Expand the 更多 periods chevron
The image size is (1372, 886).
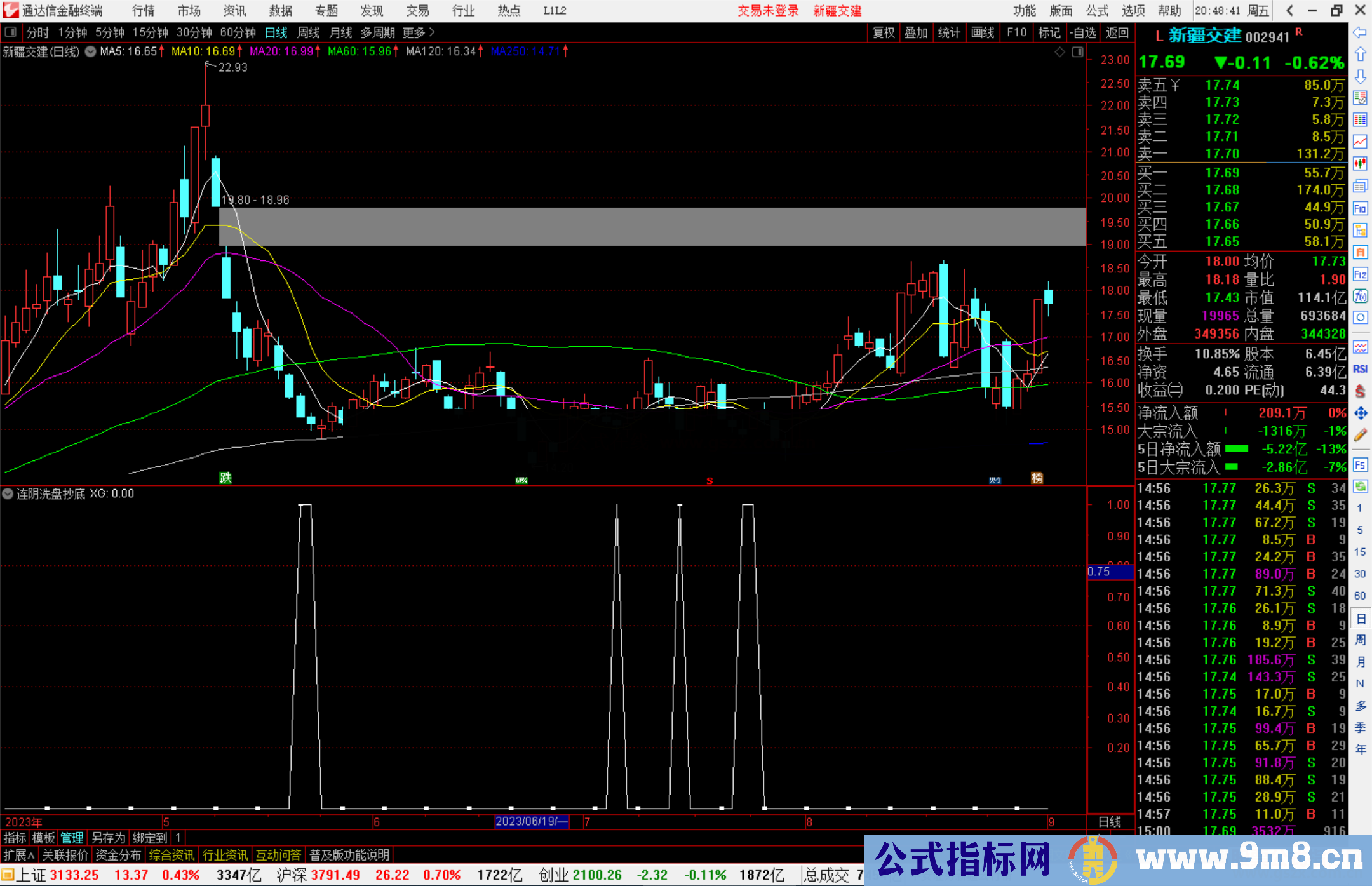pos(432,32)
